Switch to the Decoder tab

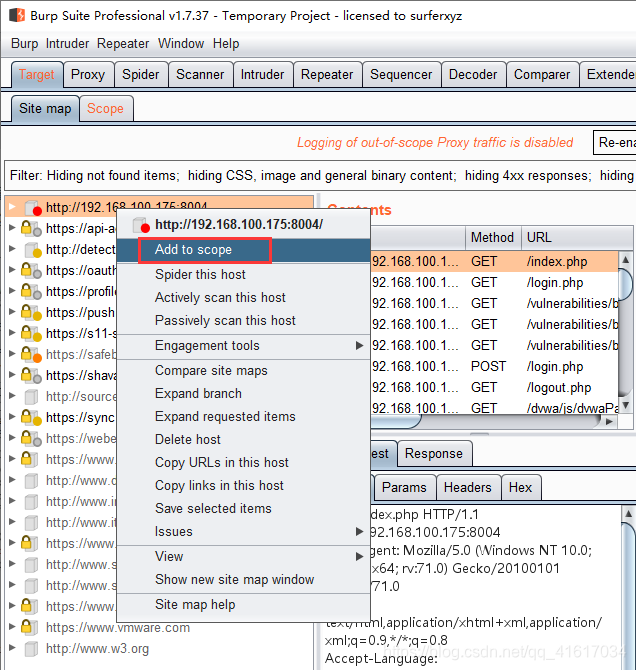pos(473,75)
